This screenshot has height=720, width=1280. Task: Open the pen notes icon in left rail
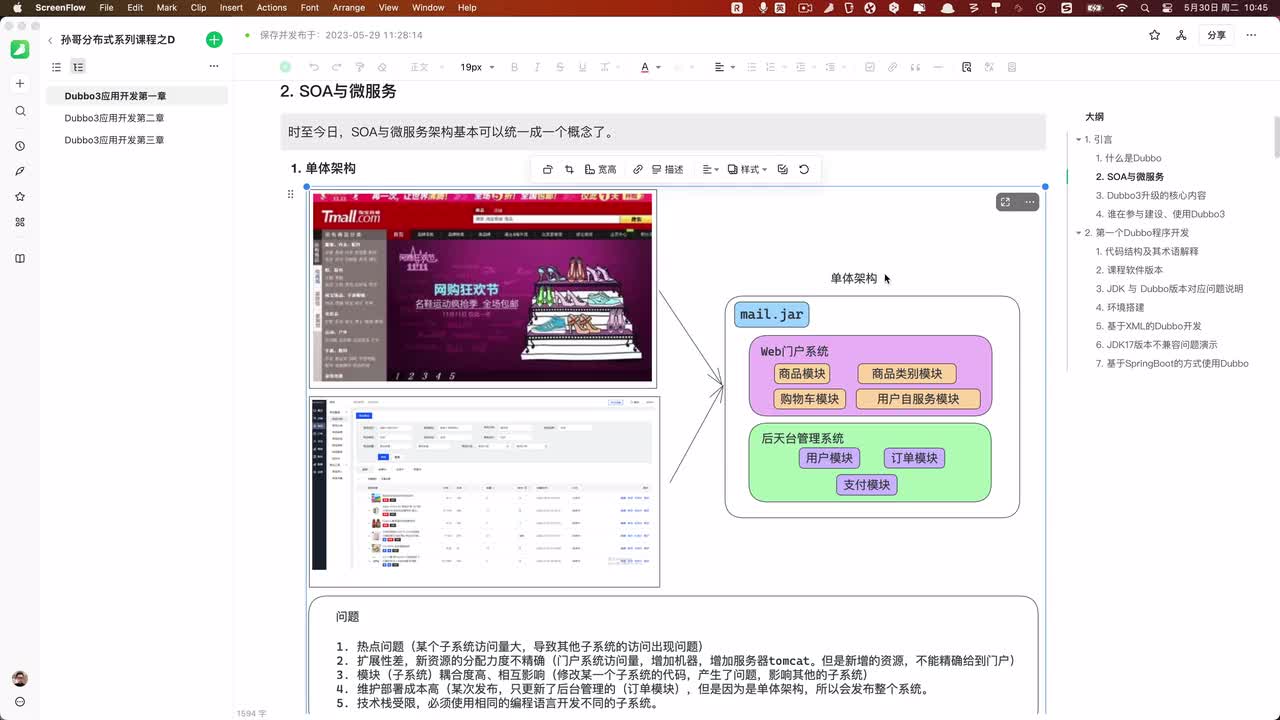pos(20,171)
